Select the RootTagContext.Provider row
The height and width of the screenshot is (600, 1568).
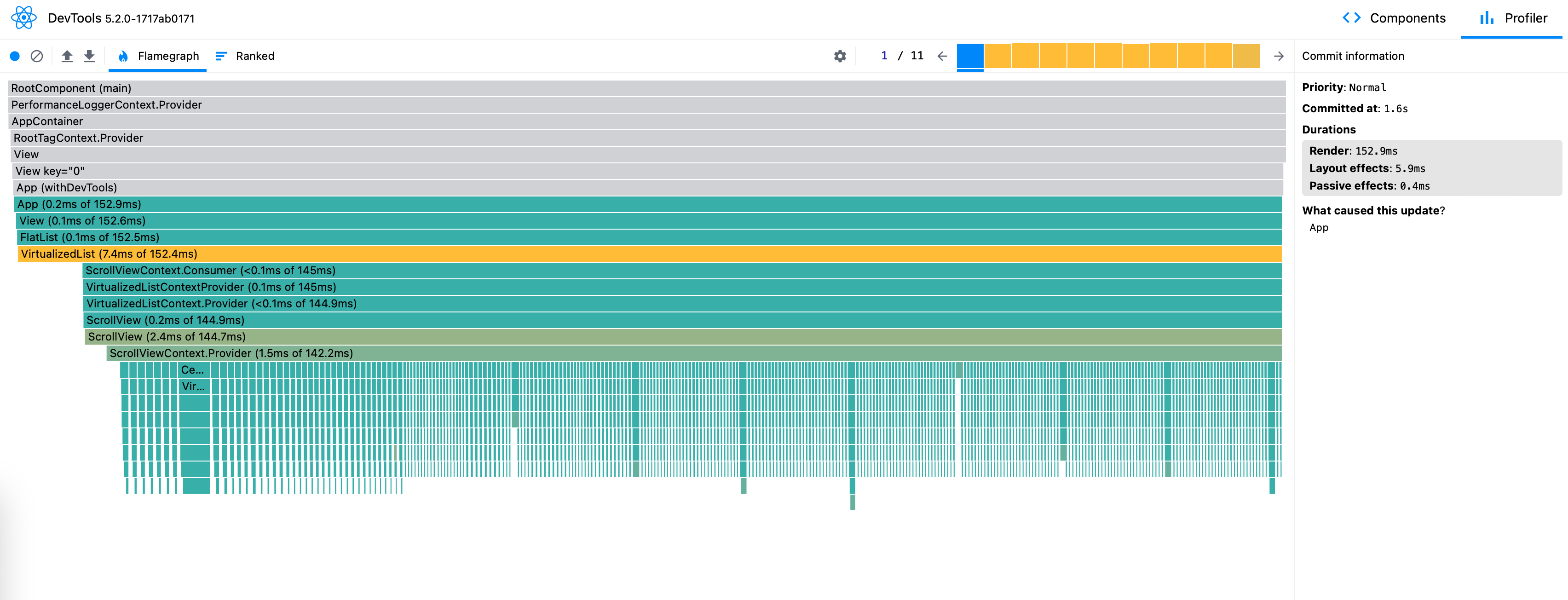(648, 138)
